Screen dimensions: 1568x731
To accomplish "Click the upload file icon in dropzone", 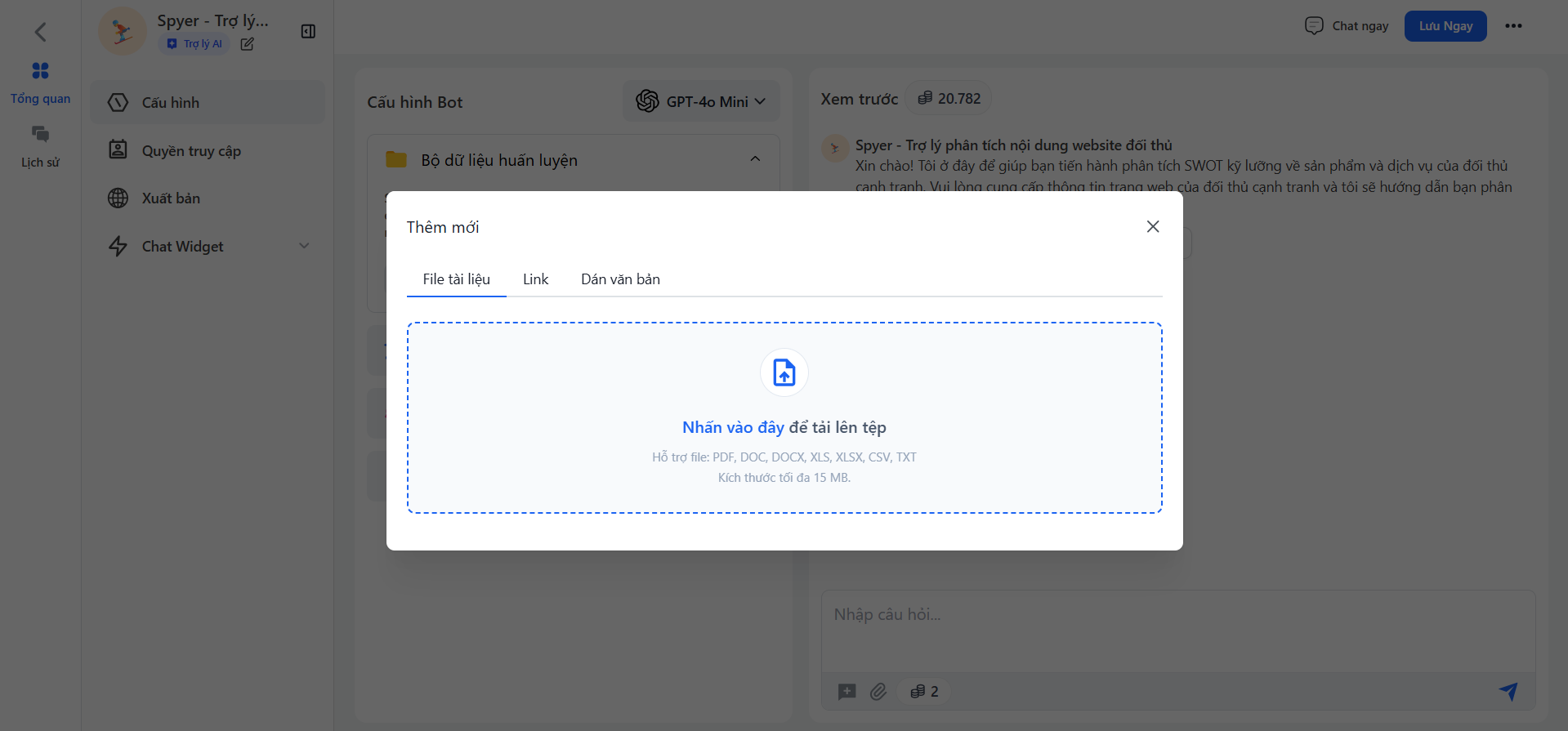I will coord(784,372).
